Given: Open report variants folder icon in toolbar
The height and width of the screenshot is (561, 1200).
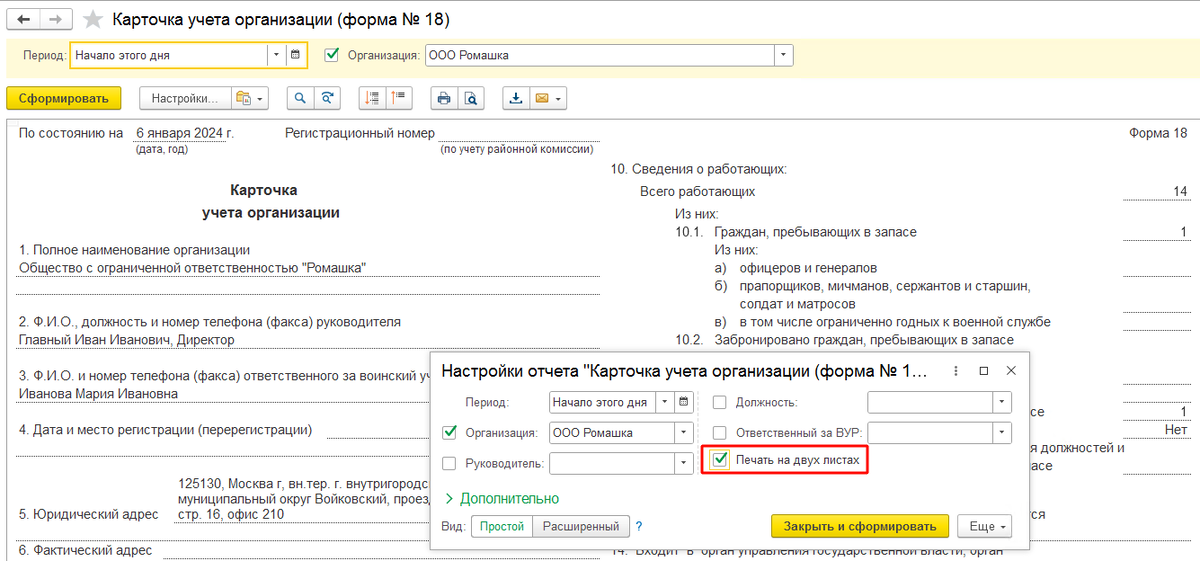Looking at the screenshot, I should [243, 98].
